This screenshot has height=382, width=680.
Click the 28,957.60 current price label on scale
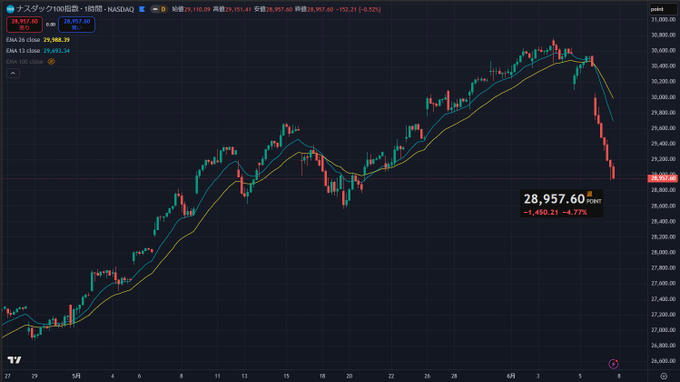(663, 178)
